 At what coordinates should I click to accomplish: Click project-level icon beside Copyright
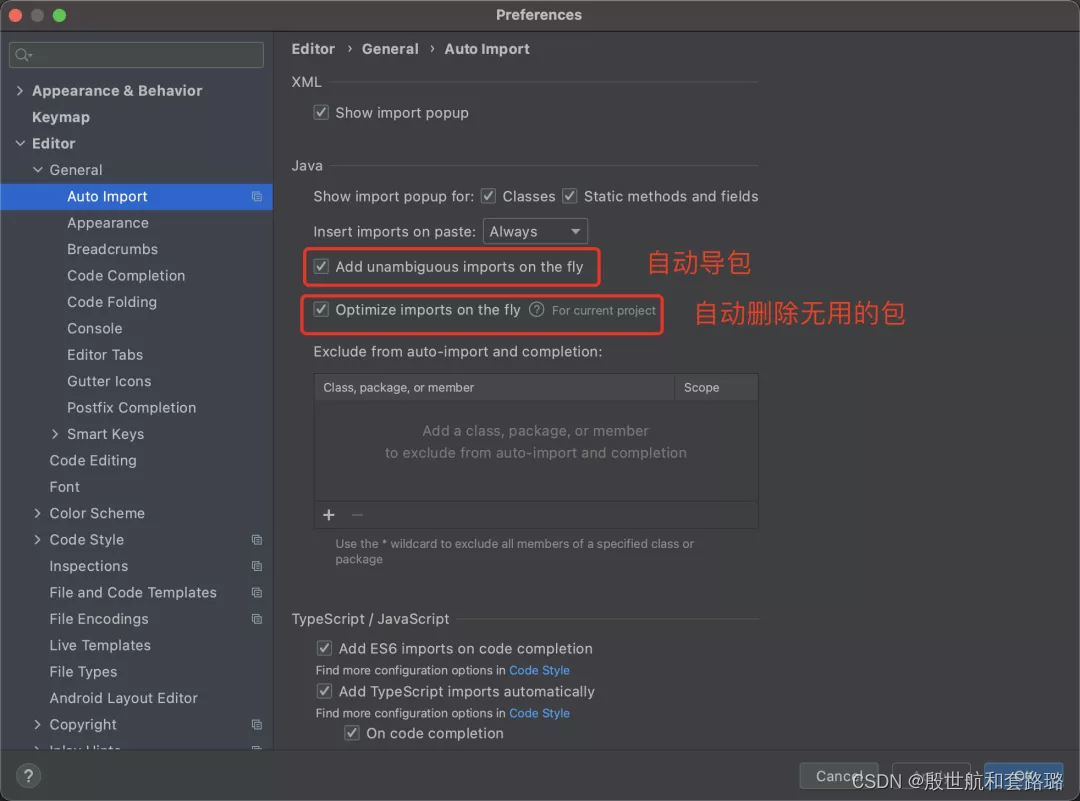coord(257,725)
